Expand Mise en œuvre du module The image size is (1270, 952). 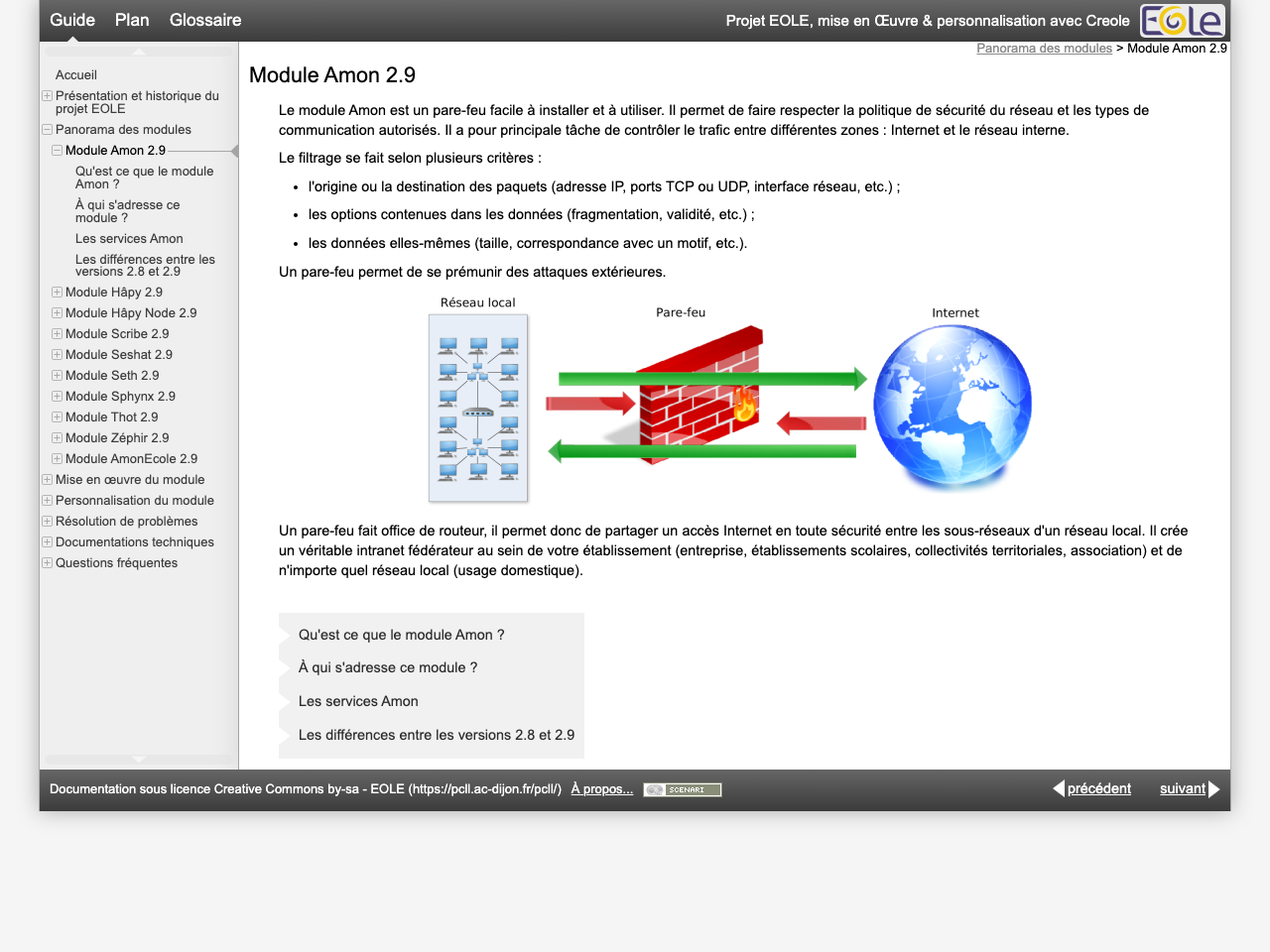[x=47, y=480]
